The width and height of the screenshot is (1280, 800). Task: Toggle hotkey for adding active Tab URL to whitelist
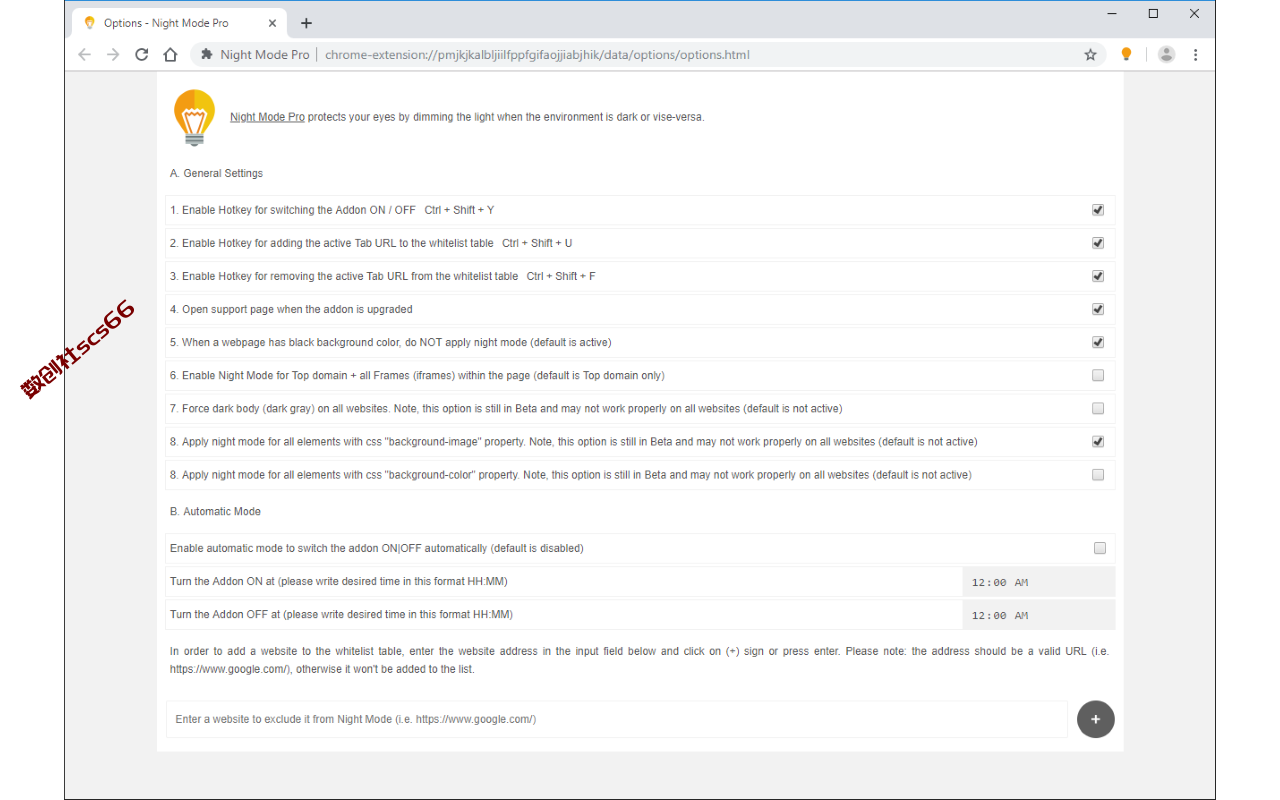pos(1098,243)
